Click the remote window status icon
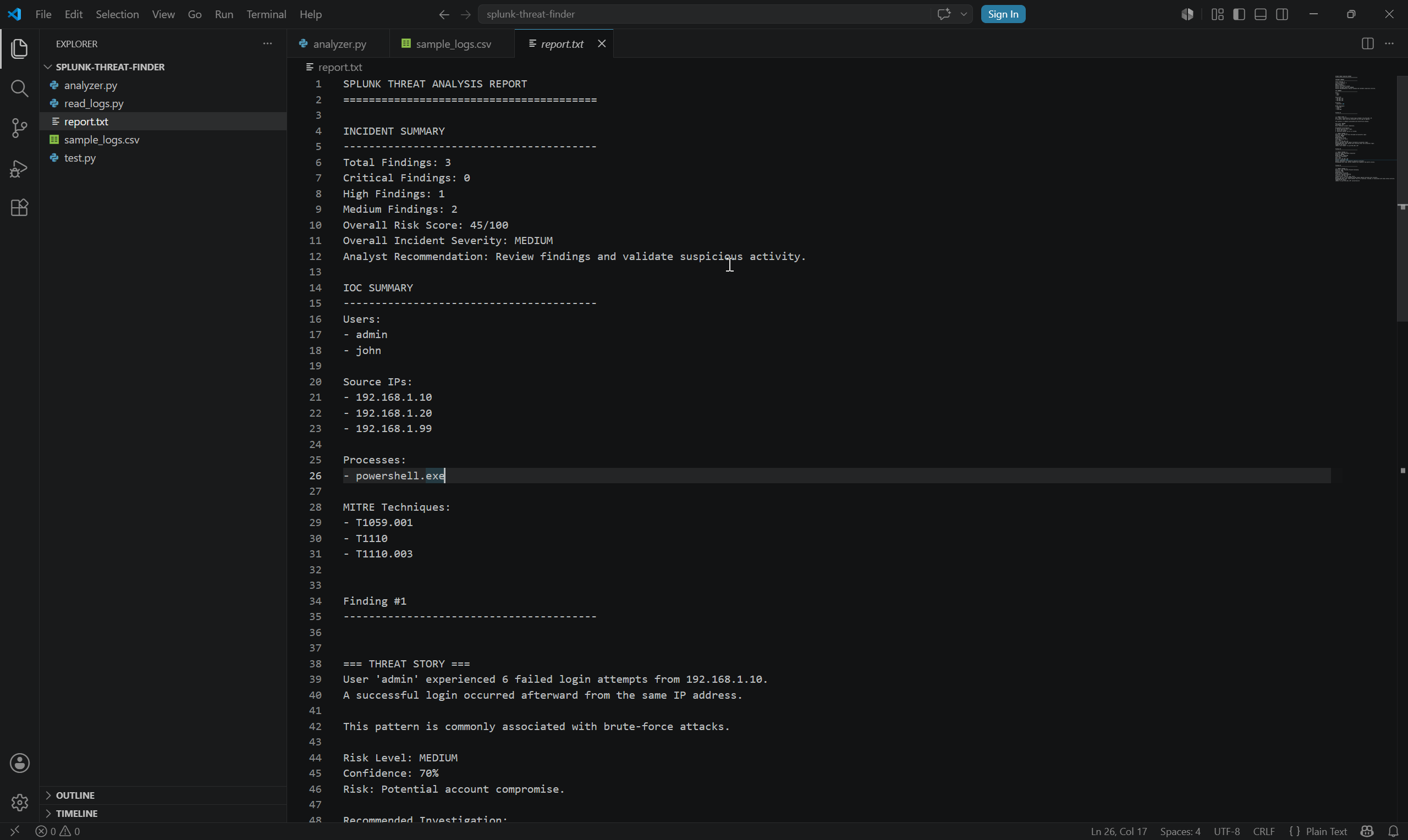This screenshot has height=840, width=1408. (x=15, y=831)
